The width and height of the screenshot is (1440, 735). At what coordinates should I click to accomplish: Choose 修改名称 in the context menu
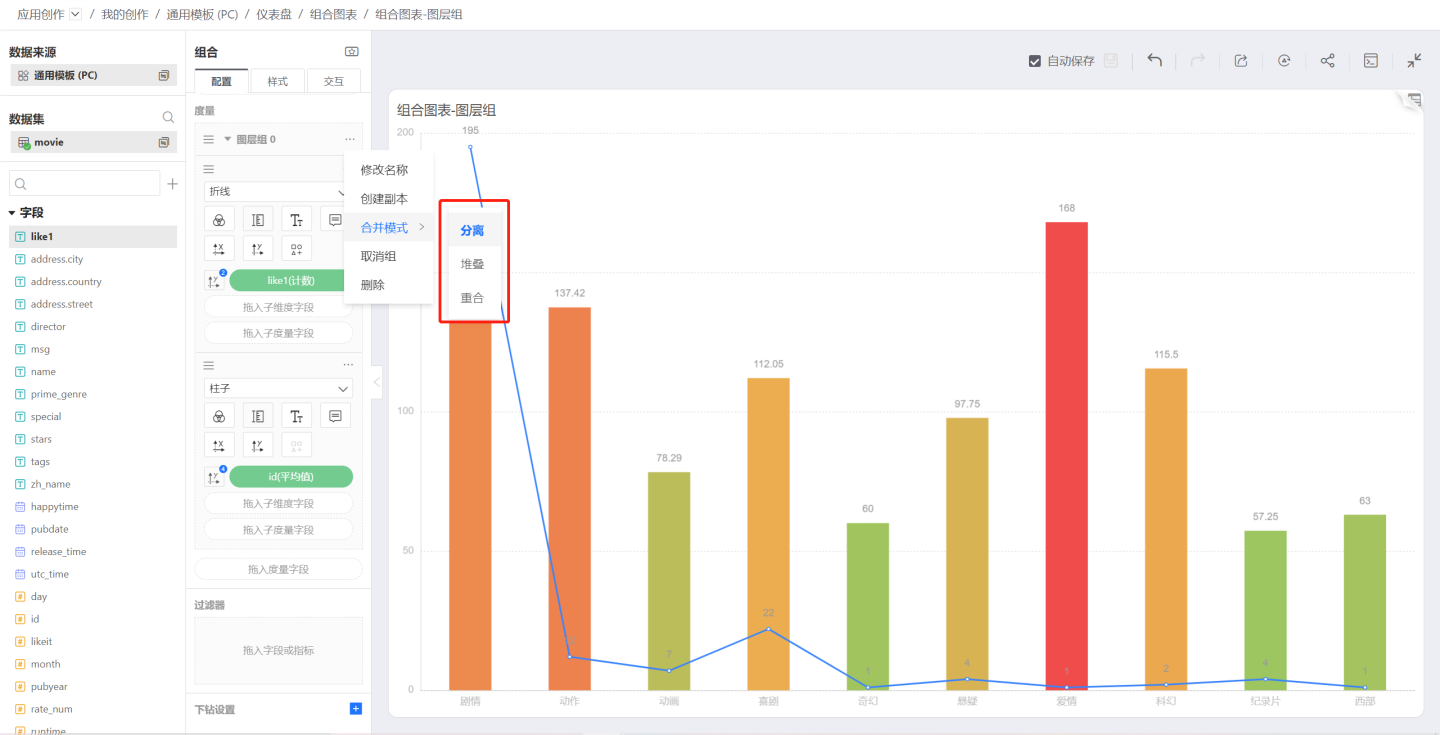click(384, 170)
